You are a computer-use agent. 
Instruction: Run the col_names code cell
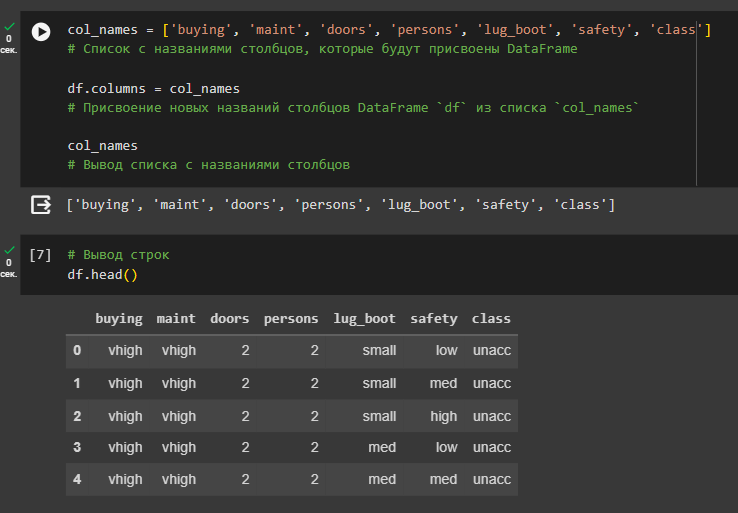coord(41,32)
